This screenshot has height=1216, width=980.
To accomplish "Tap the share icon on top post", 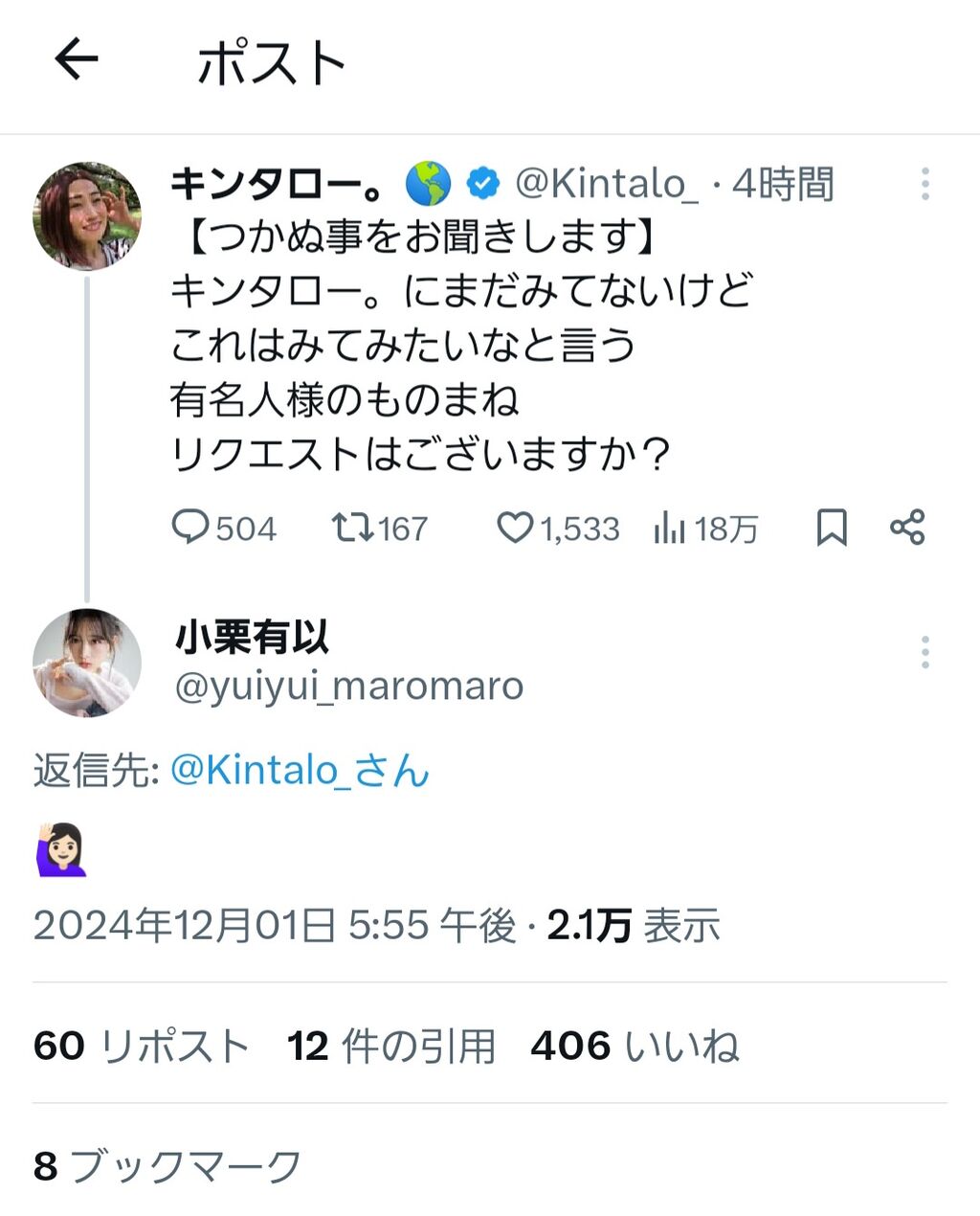I will [x=907, y=528].
